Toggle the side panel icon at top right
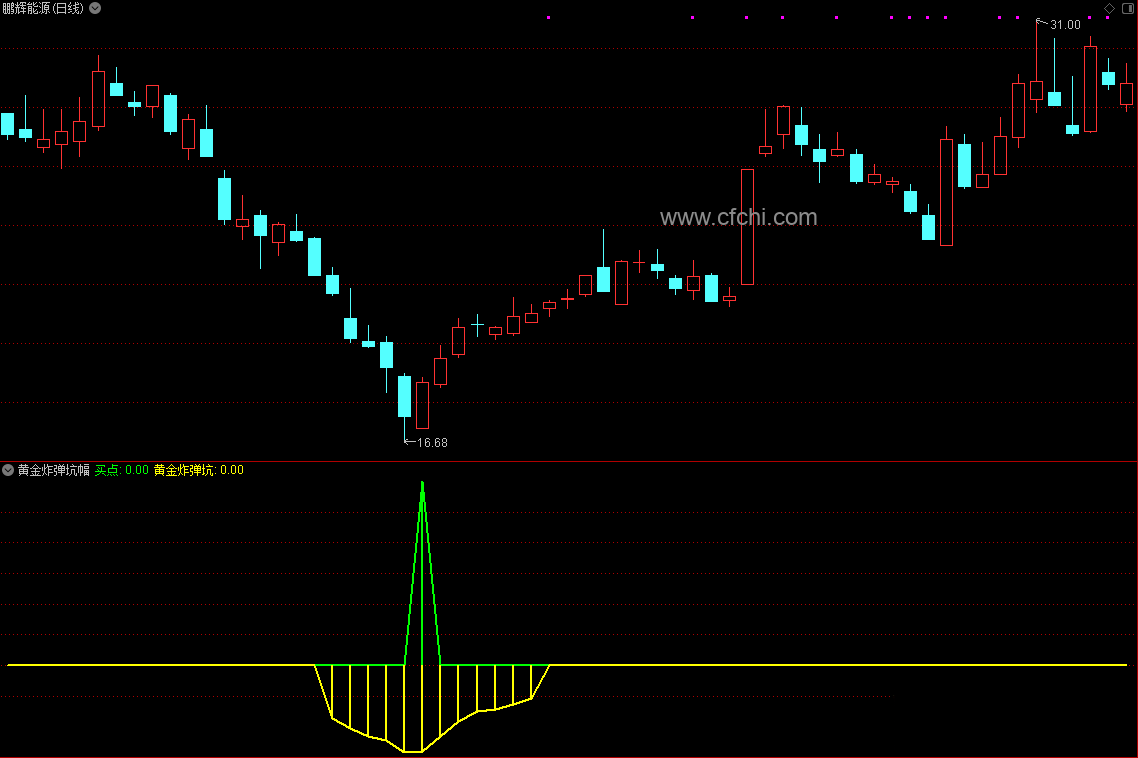This screenshot has width=1138, height=758. pyautogui.click(x=1128, y=8)
